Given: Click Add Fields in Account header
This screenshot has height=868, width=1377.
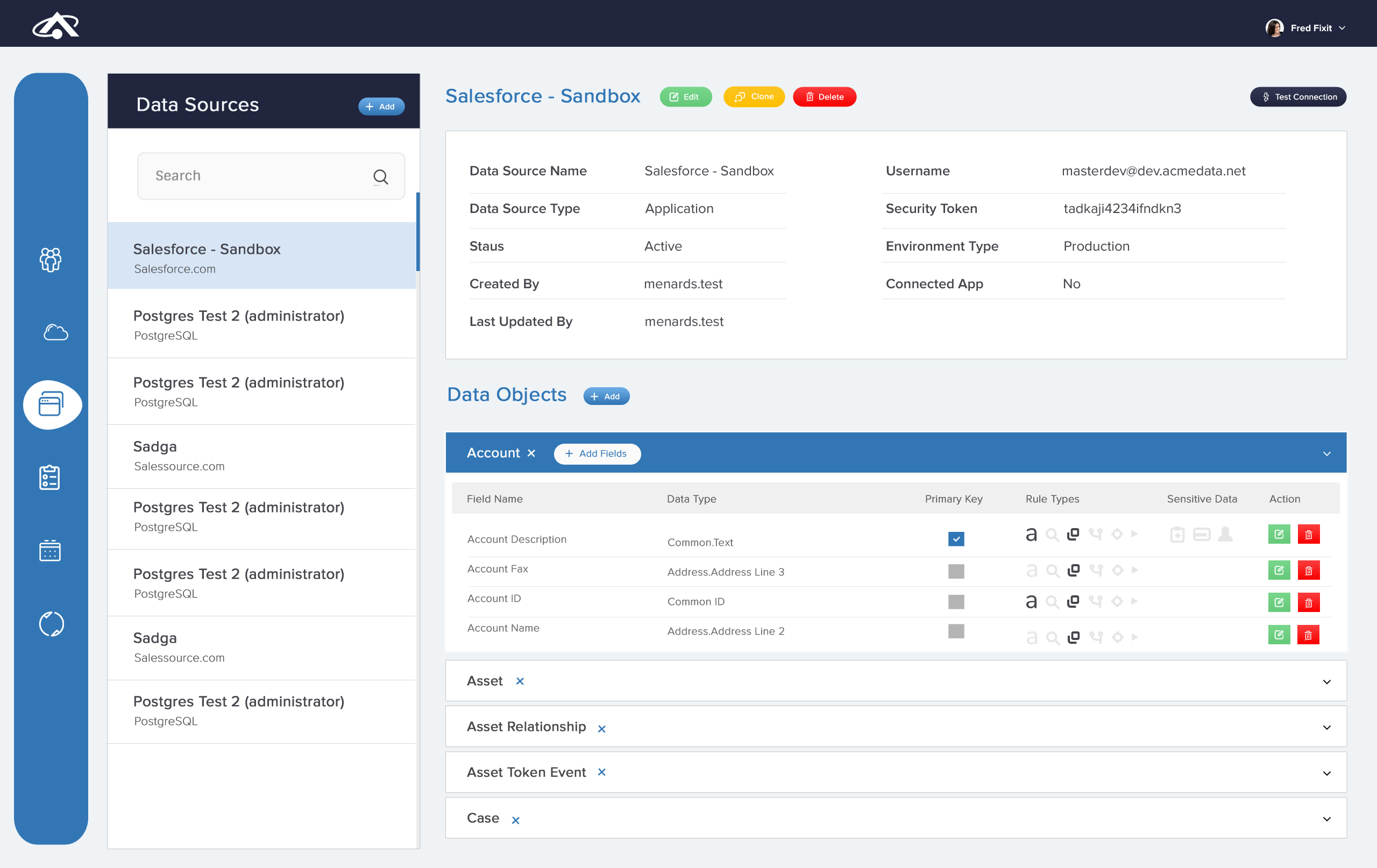Looking at the screenshot, I should click(597, 454).
